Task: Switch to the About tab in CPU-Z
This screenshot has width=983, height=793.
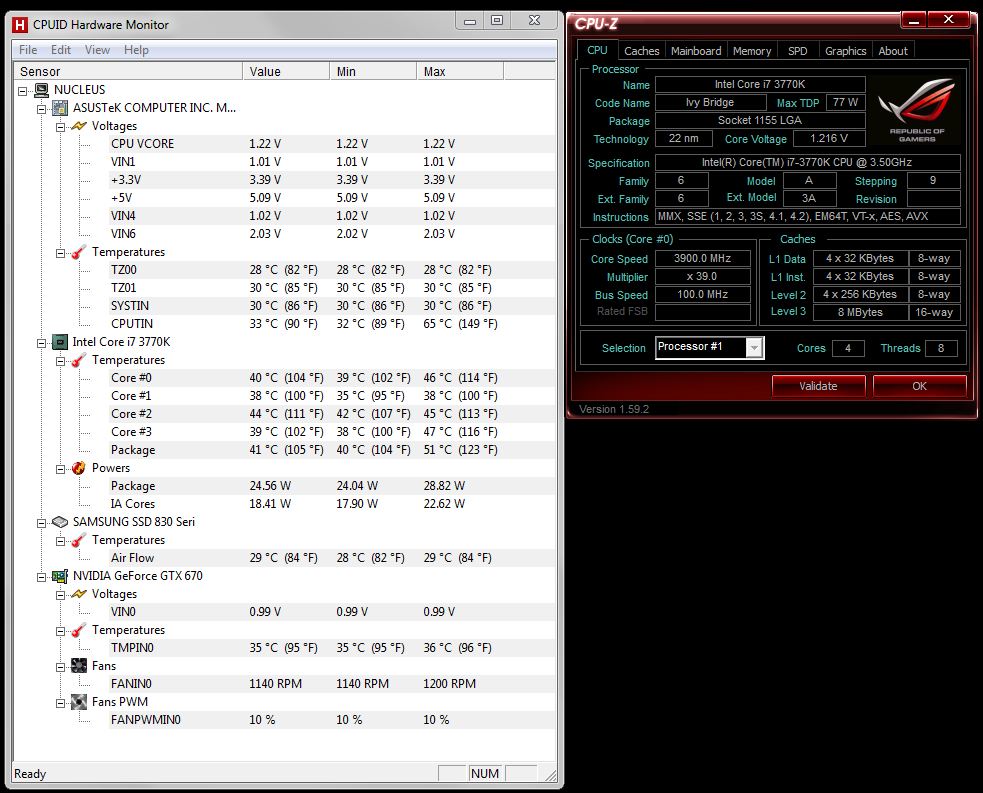Action: 893,51
